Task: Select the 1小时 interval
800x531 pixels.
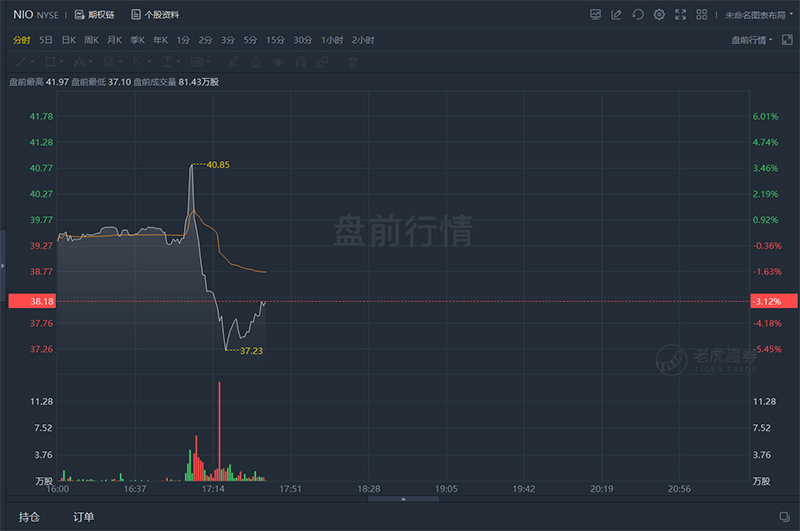Action: (x=332, y=40)
